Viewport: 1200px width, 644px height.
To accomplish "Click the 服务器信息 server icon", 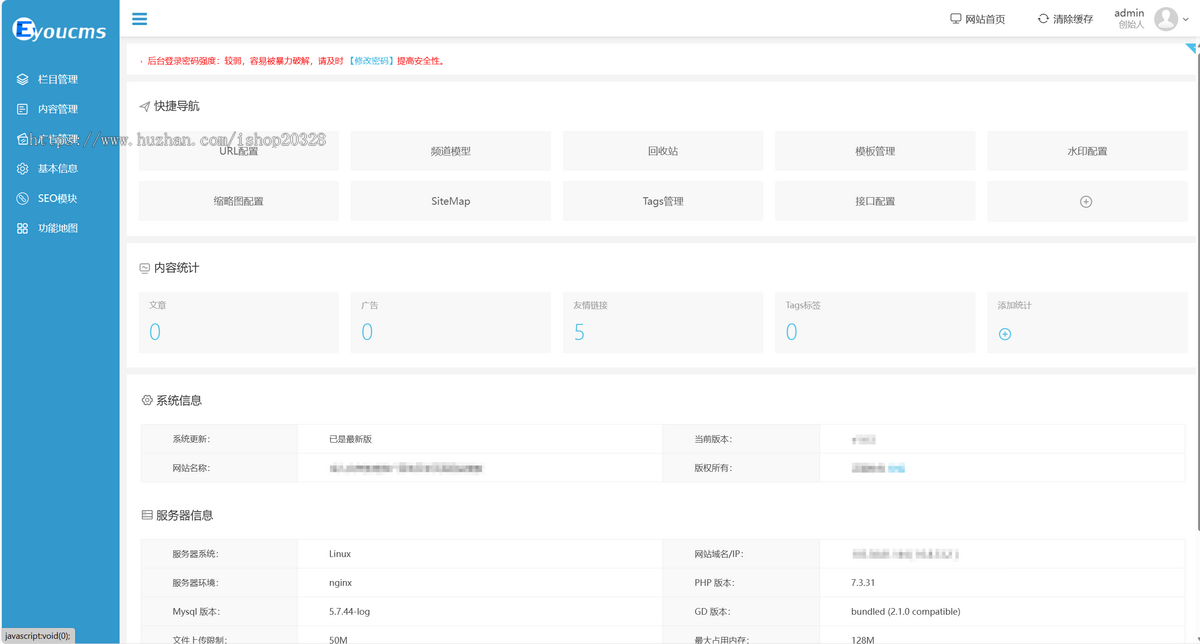I will pyautogui.click(x=147, y=516).
